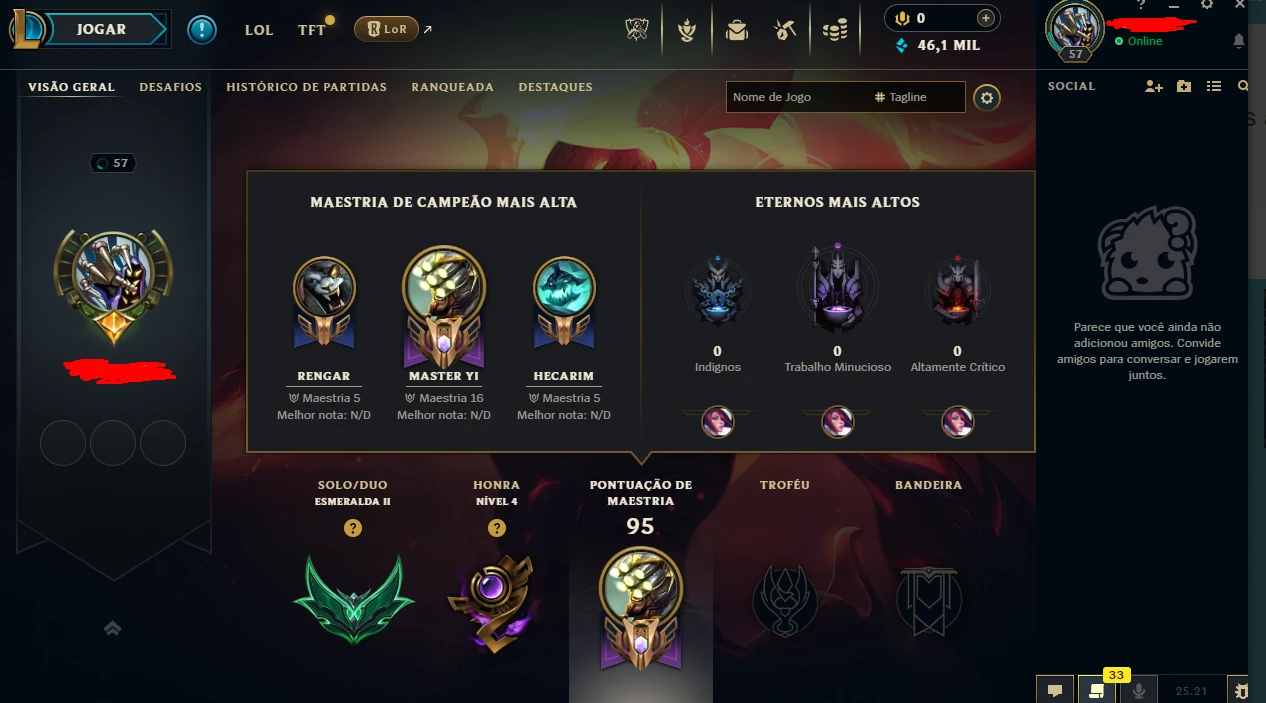Open the Store coins icon
This screenshot has height=703, width=1266.
[x=834, y=30]
